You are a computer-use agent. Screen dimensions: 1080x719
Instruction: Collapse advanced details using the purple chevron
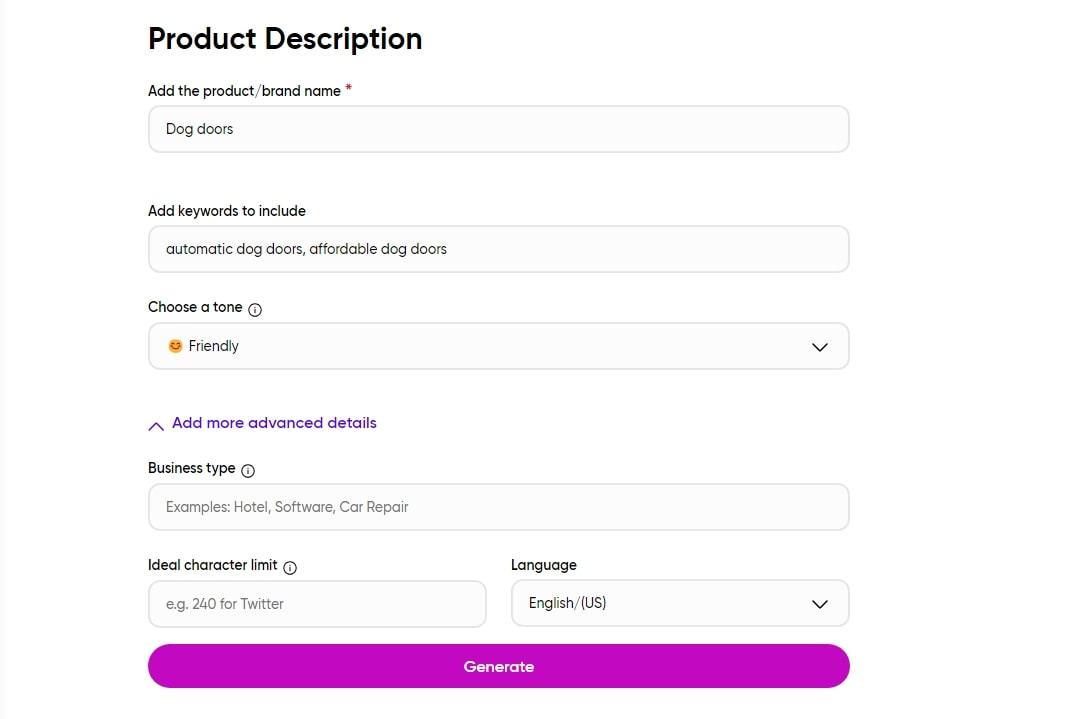pyautogui.click(x=156, y=425)
